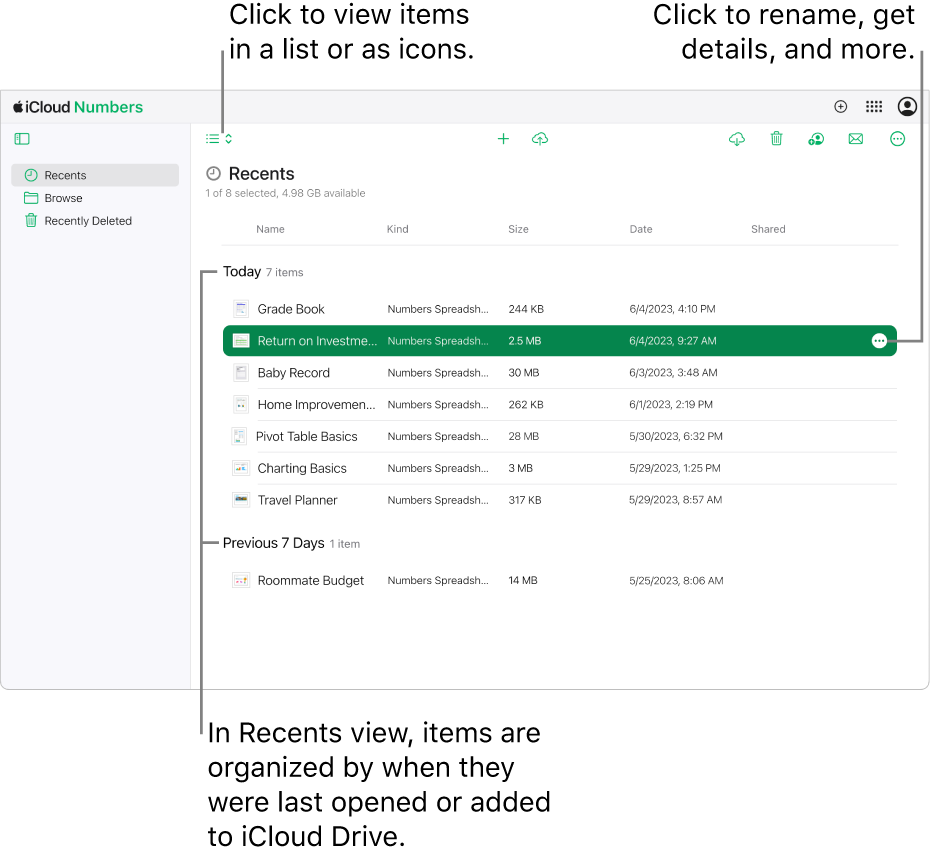The width and height of the screenshot is (932, 860).
Task: Create a new spreadsheet with plus icon
Action: point(503,139)
